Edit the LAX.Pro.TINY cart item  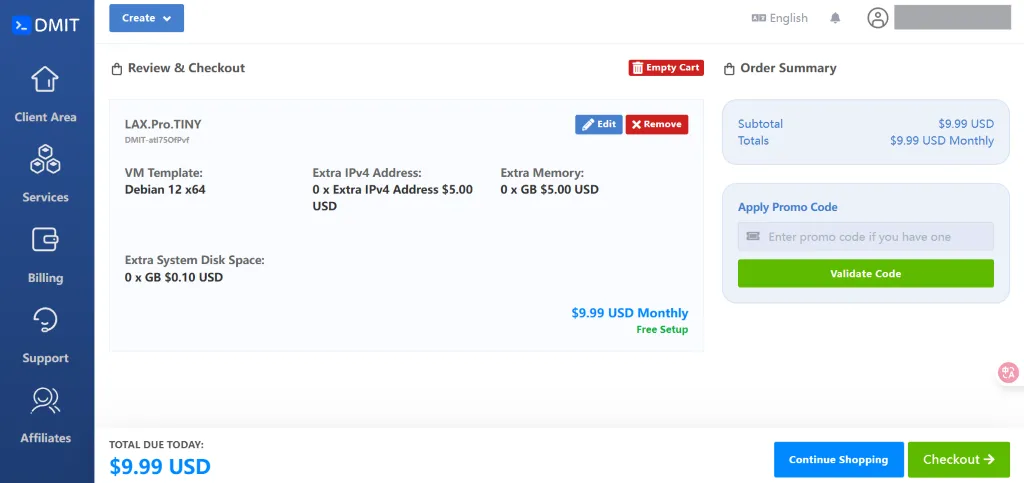tap(598, 124)
